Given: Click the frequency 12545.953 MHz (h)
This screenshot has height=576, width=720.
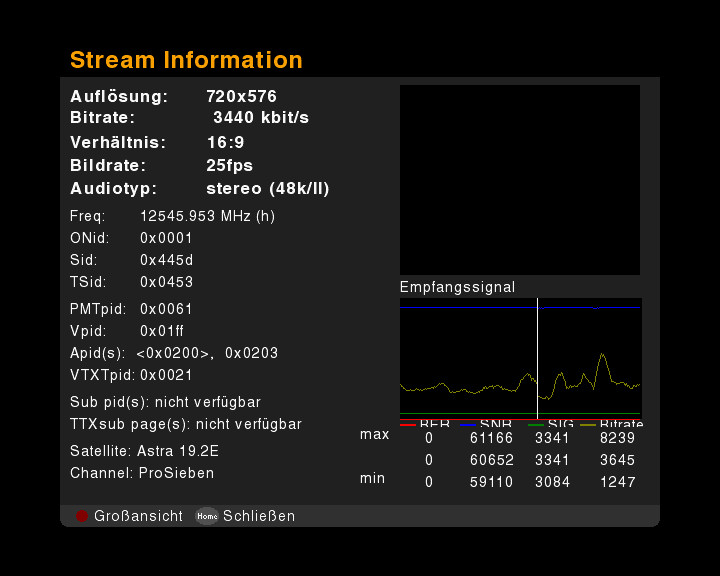Looking at the screenshot, I should [208, 216].
